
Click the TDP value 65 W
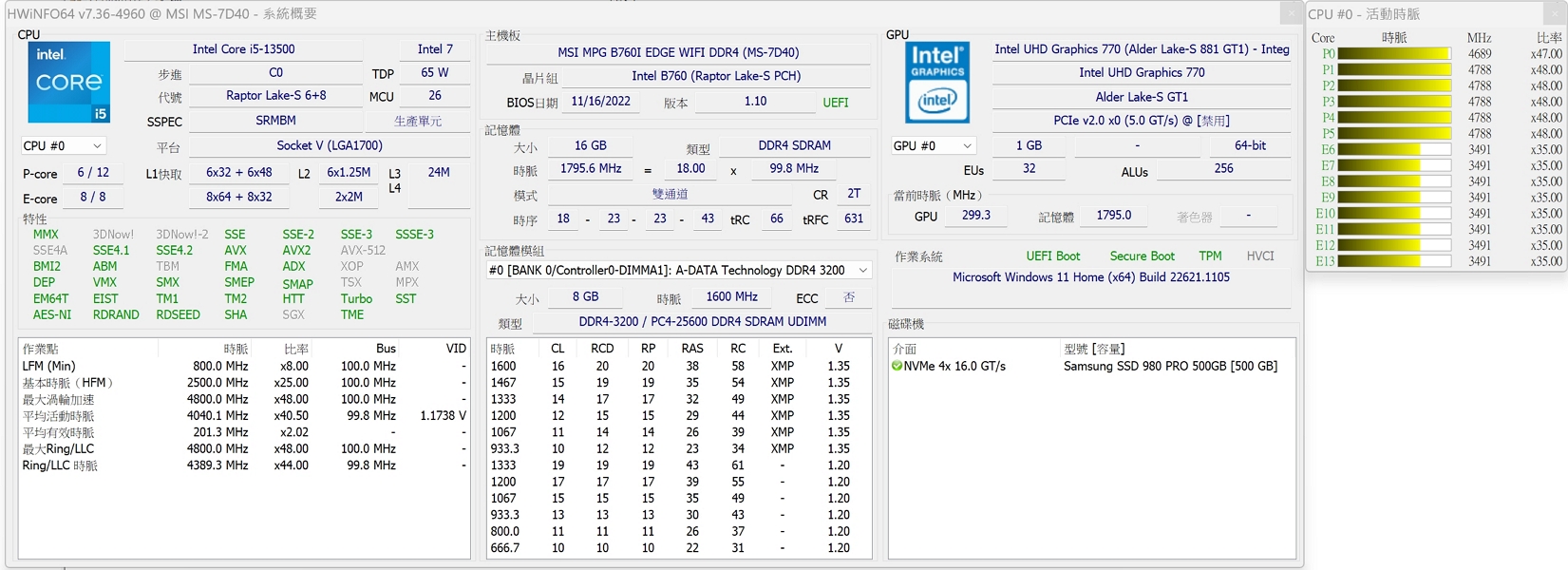[x=435, y=72]
